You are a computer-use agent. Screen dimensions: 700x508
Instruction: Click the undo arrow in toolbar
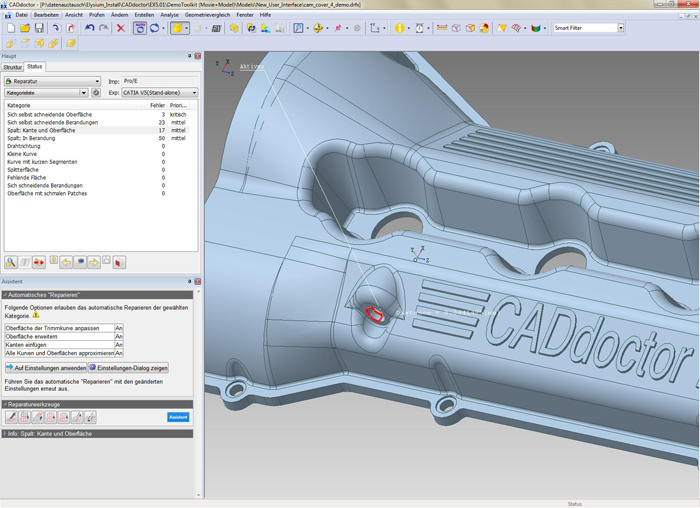pos(89,29)
